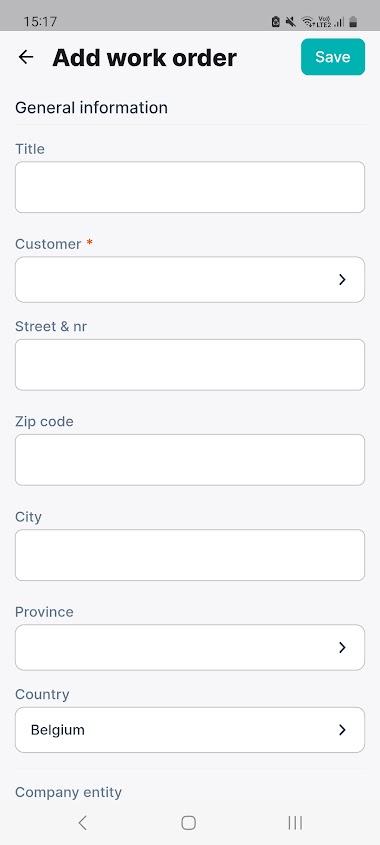Tap the City text field
This screenshot has height=845, width=380.
[190, 555]
